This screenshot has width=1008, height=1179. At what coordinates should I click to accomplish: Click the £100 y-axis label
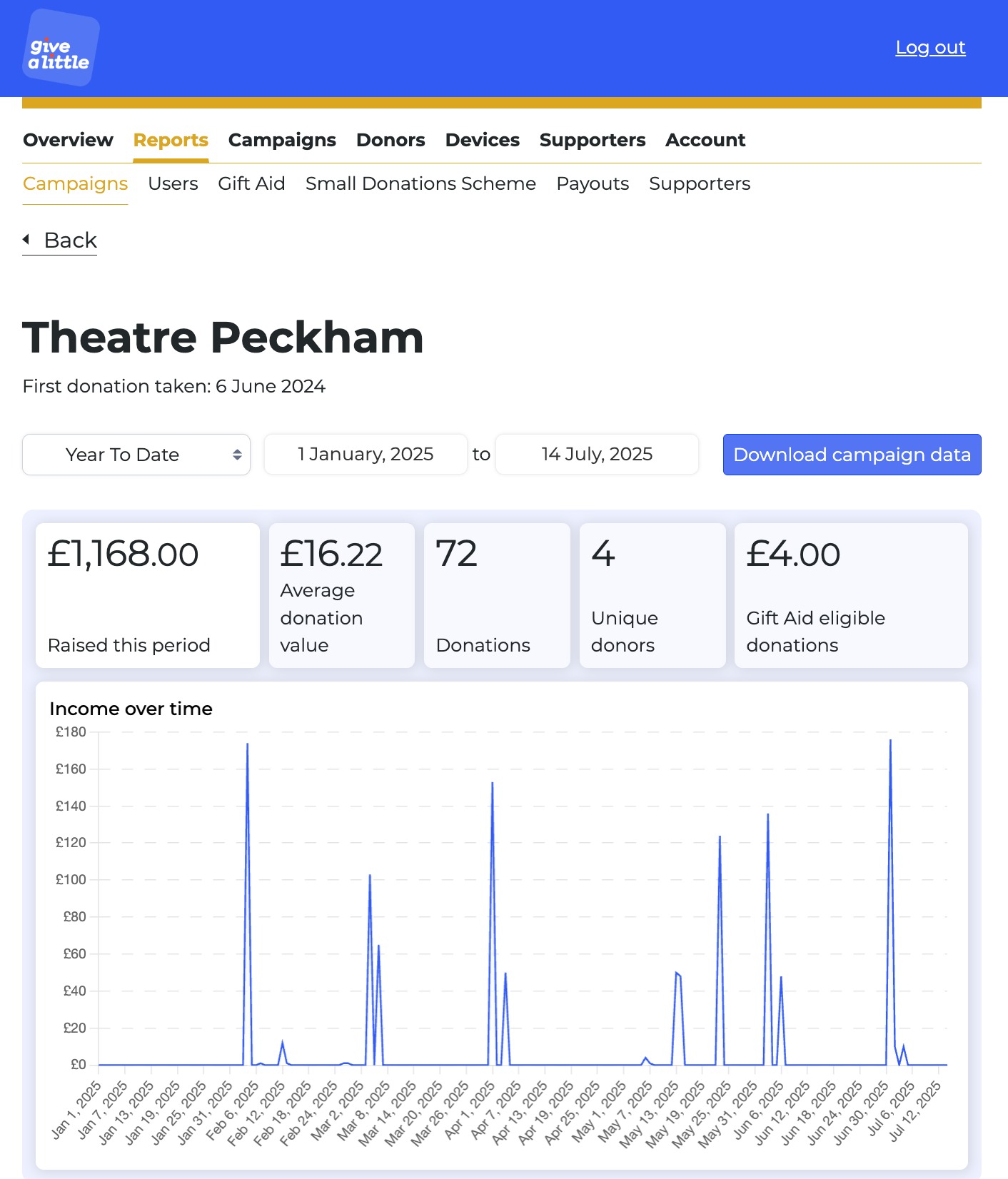click(71, 879)
